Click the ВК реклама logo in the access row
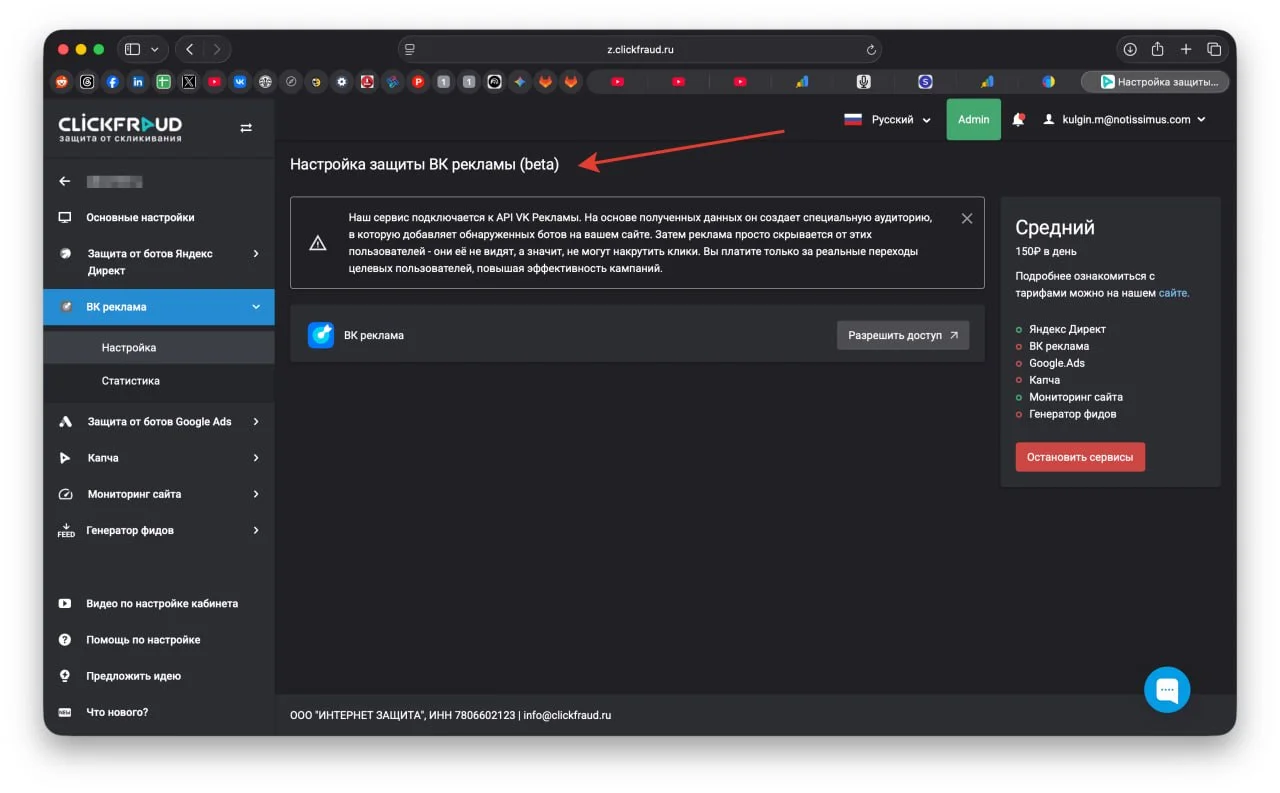The height and width of the screenshot is (793, 1280). pos(321,335)
